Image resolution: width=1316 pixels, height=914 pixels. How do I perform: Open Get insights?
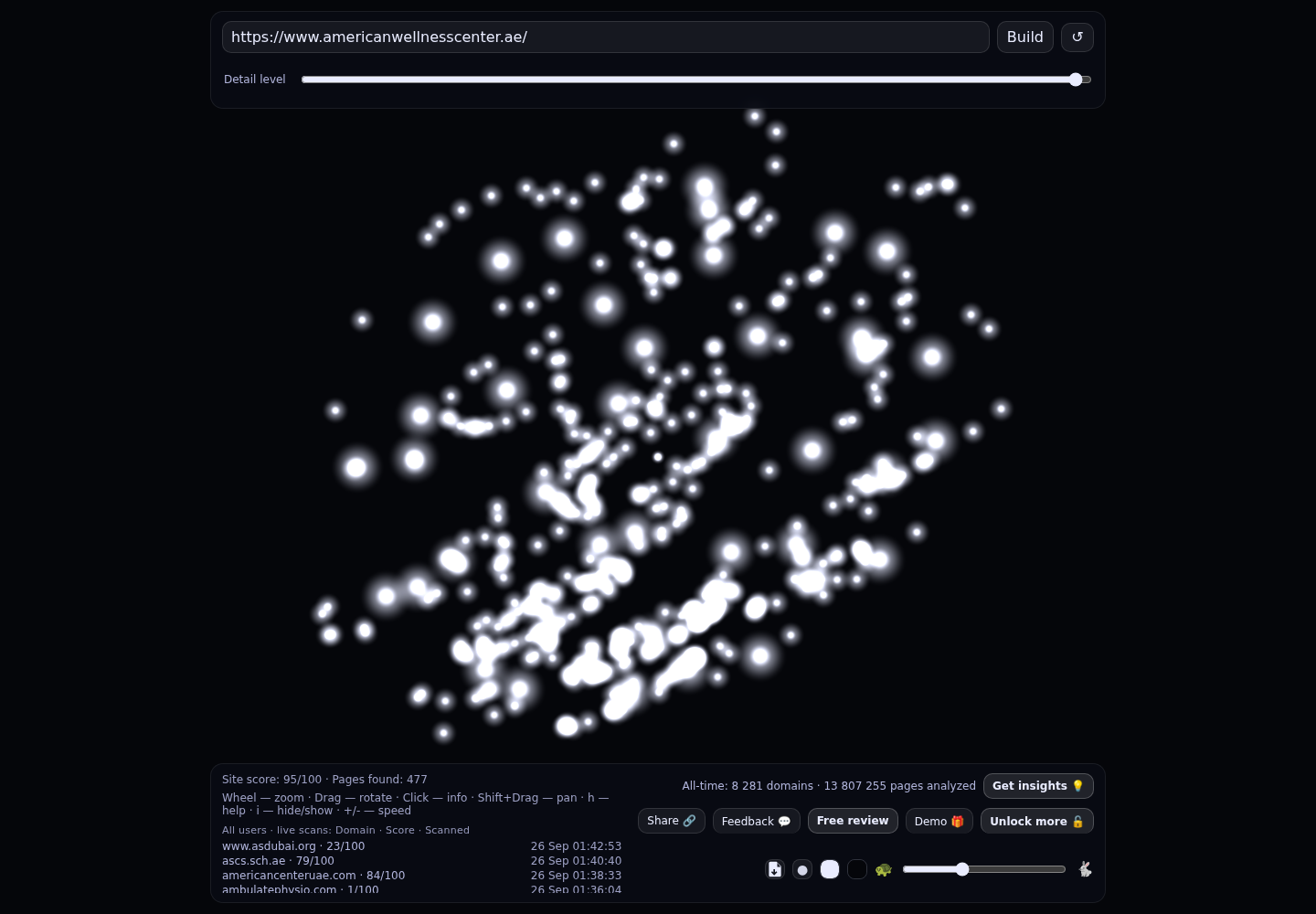coord(1038,786)
